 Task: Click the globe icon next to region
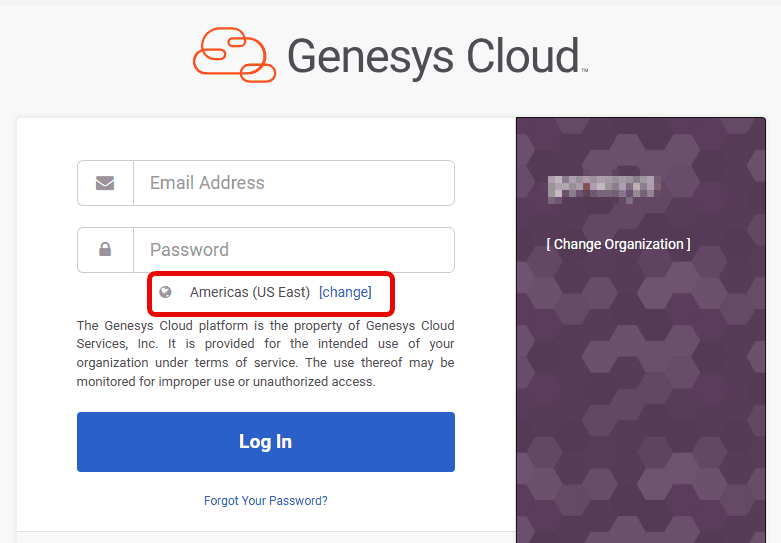(166, 292)
